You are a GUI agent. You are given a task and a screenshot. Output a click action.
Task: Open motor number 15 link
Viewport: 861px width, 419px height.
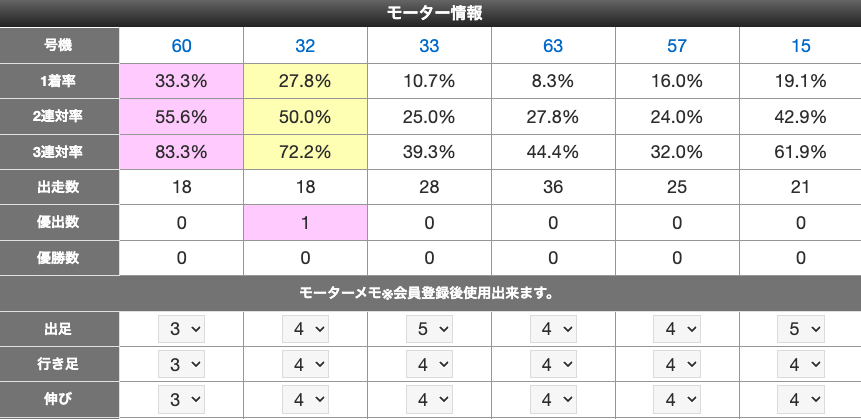pos(800,46)
